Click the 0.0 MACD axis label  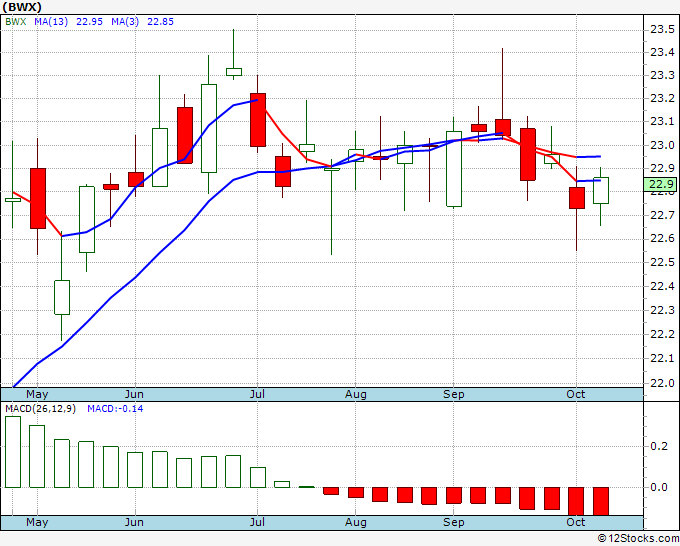[660, 487]
